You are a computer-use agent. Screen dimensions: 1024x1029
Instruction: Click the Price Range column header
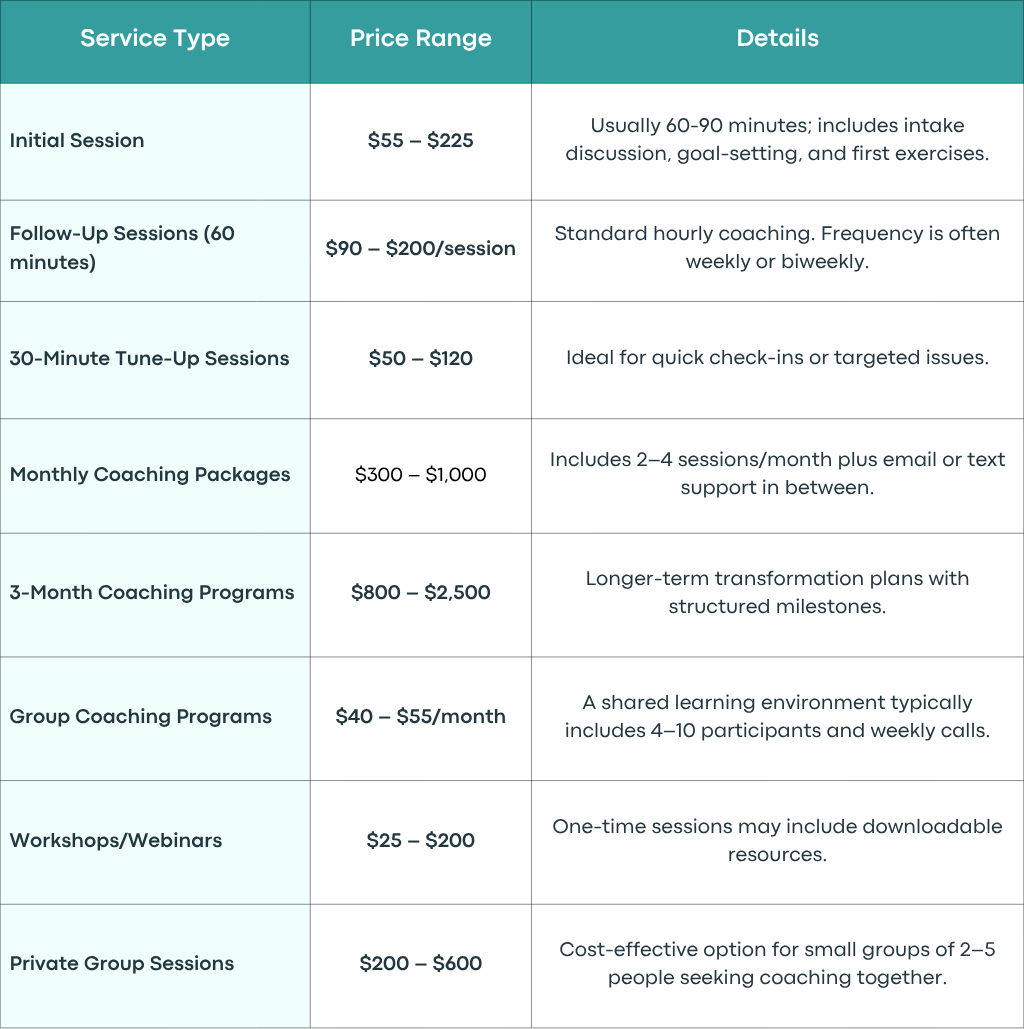tap(421, 39)
